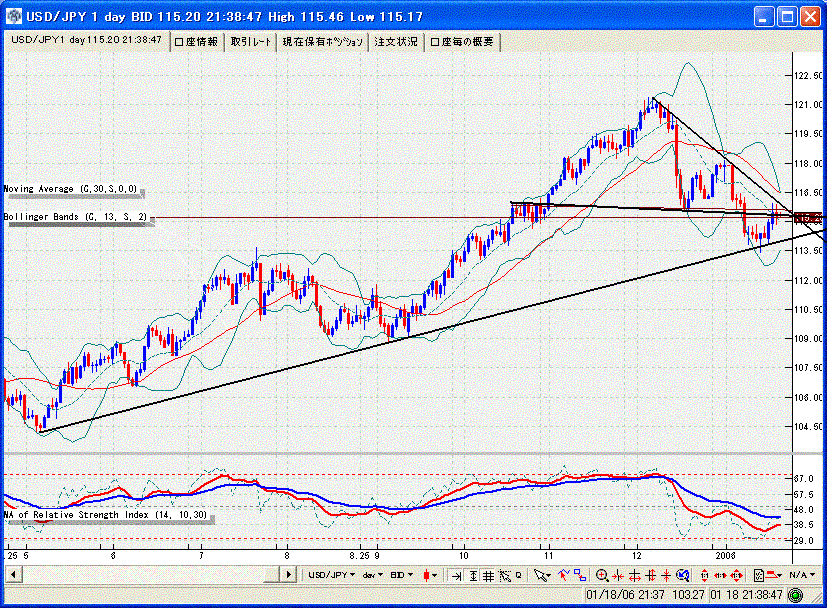Switch to the 口座情報 tab
Image resolution: width=827 pixels, height=608 pixels.
pos(196,41)
